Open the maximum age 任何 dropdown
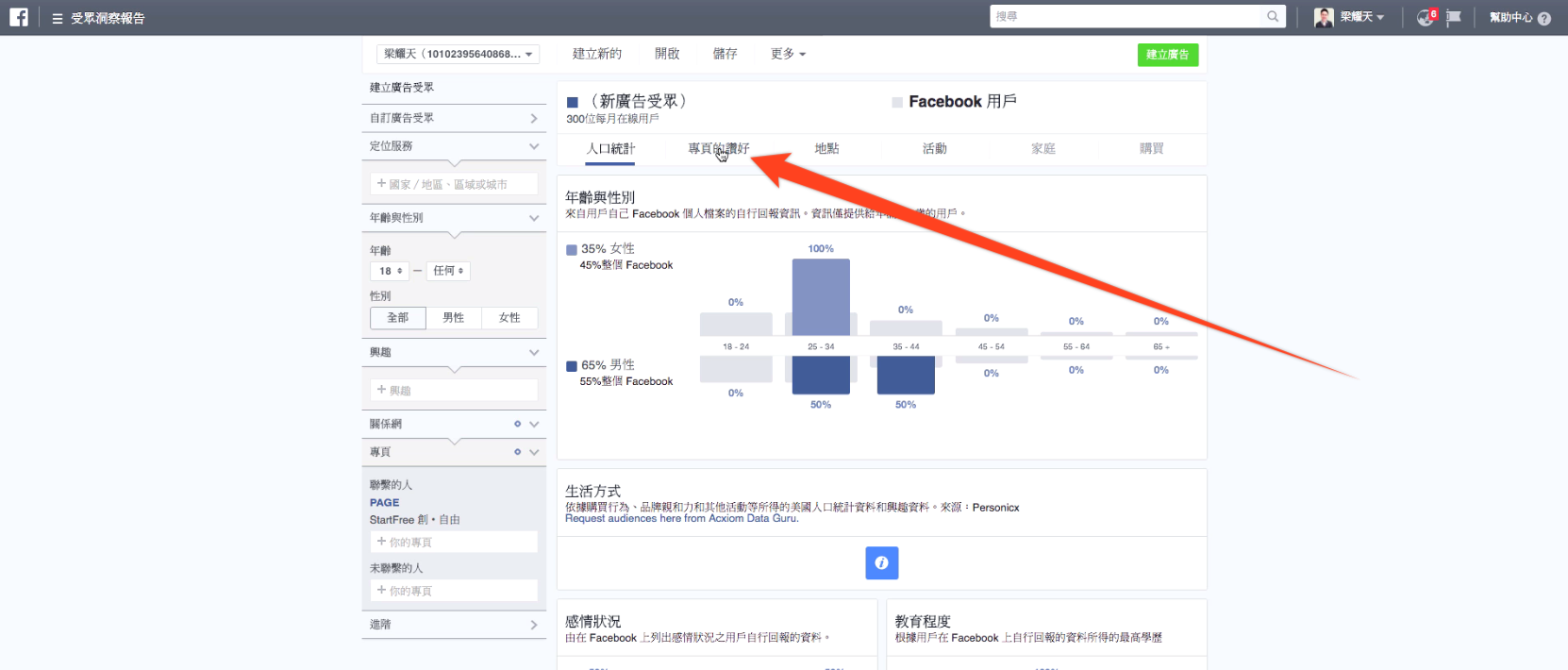The height and width of the screenshot is (670, 1568). pyautogui.click(x=448, y=271)
